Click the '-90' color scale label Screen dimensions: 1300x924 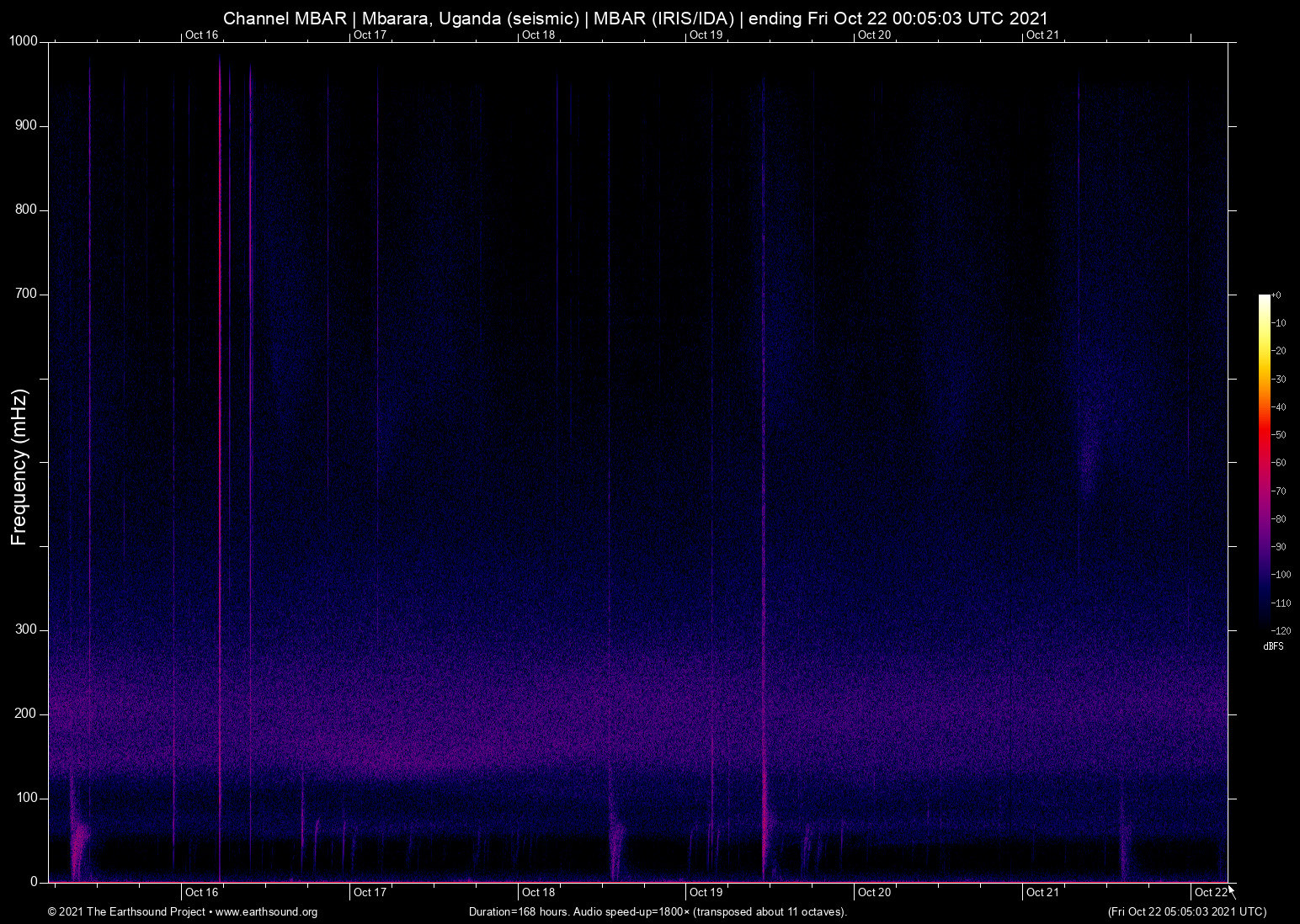(x=1278, y=547)
